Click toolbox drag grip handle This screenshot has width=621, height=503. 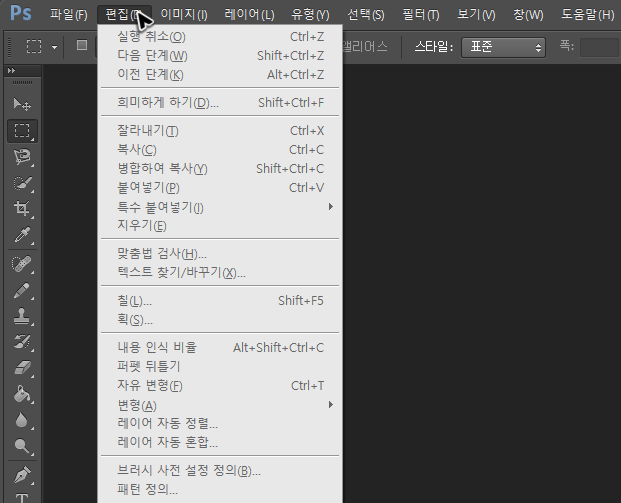23,82
